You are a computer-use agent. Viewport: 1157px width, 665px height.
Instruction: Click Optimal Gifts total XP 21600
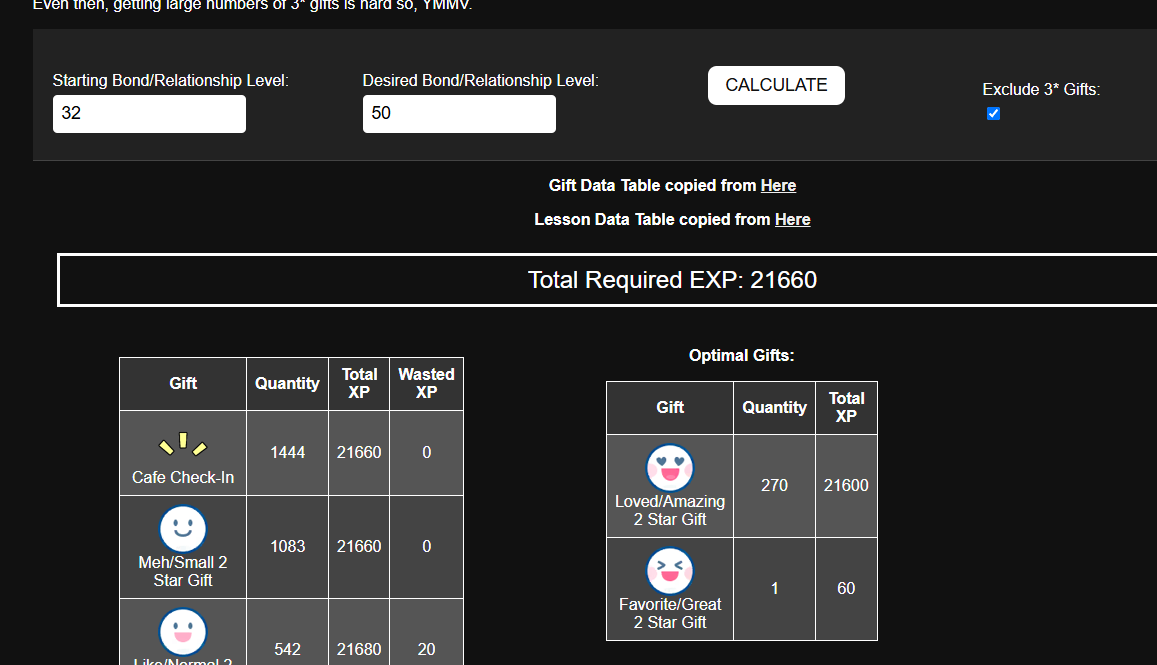(846, 485)
